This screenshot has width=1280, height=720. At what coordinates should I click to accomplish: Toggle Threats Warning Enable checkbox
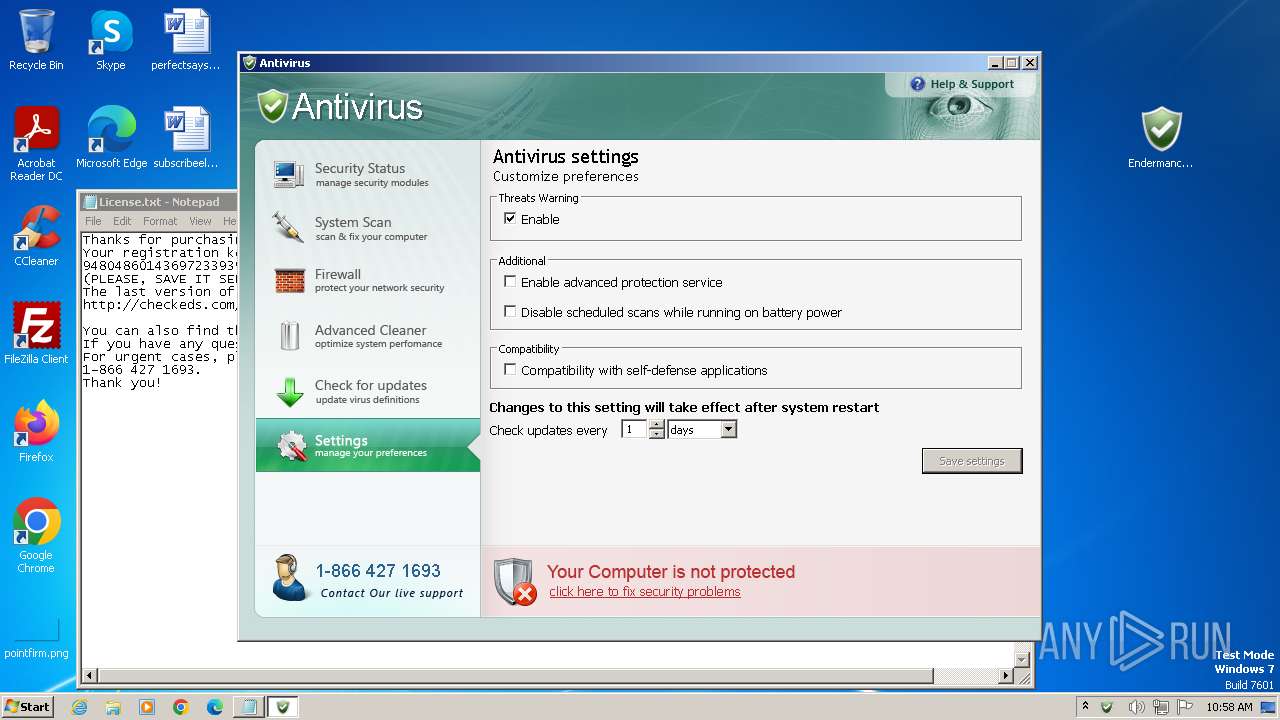click(510, 218)
